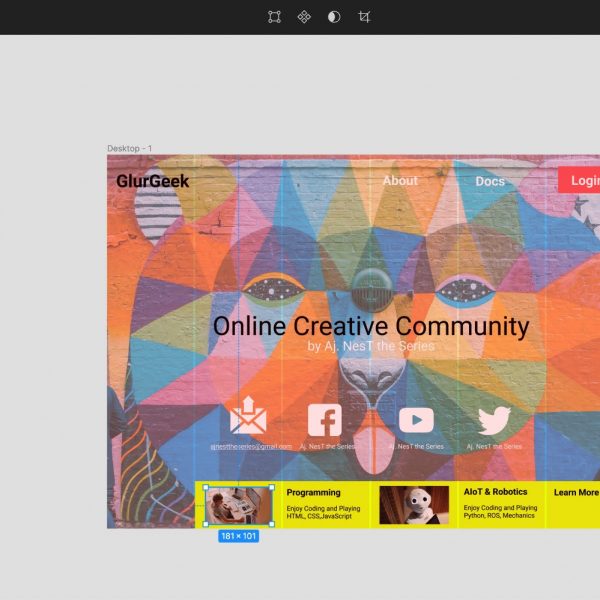Click the Create Component icon
Viewport: 600px width, 600px height.
[304, 17]
